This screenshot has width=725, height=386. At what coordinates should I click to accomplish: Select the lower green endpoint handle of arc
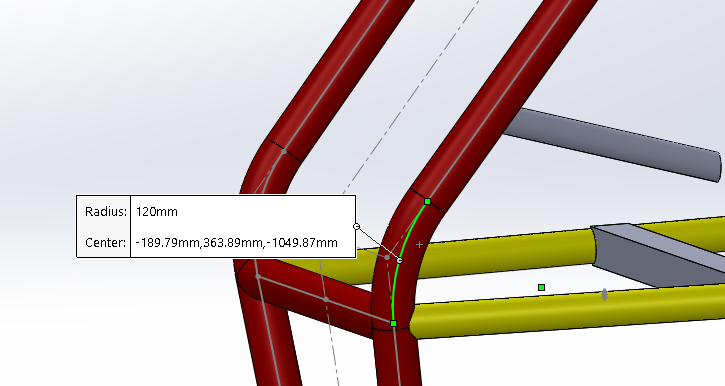click(x=393, y=324)
